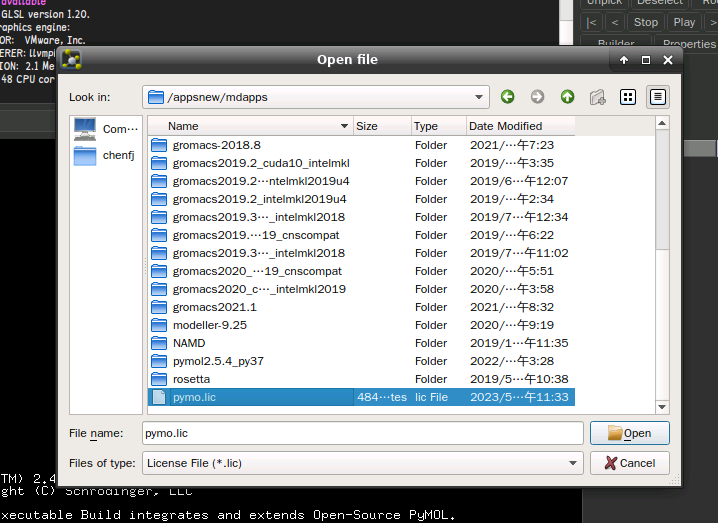The height and width of the screenshot is (523, 718).
Task: Select the gromacs-2018.8 folder icon
Action: point(159,145)
